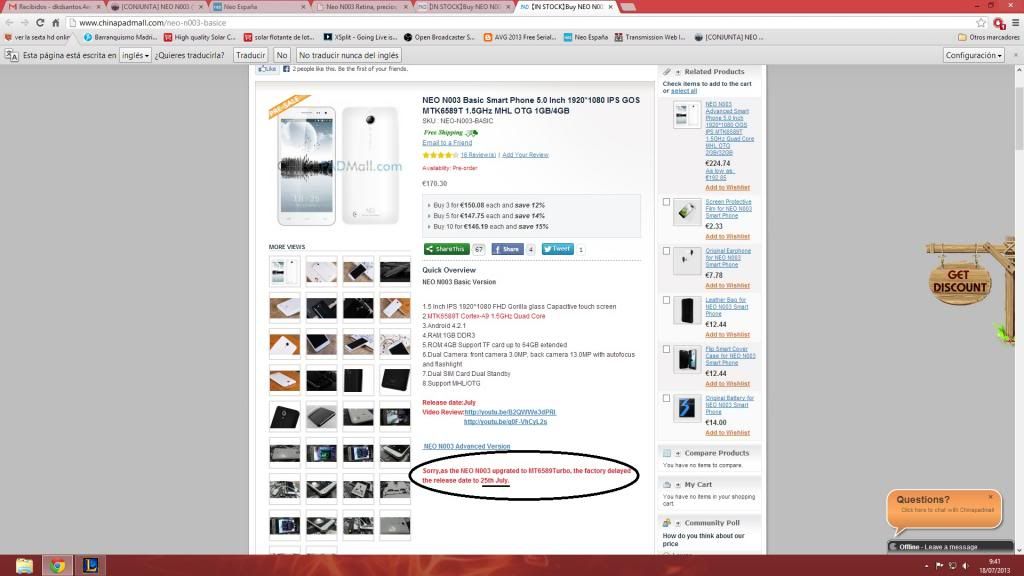The width and height of the screenshot is (1024, 576).
Task: Open the NEO N003 Advanced Version link
Action: [x=466, y=446]
